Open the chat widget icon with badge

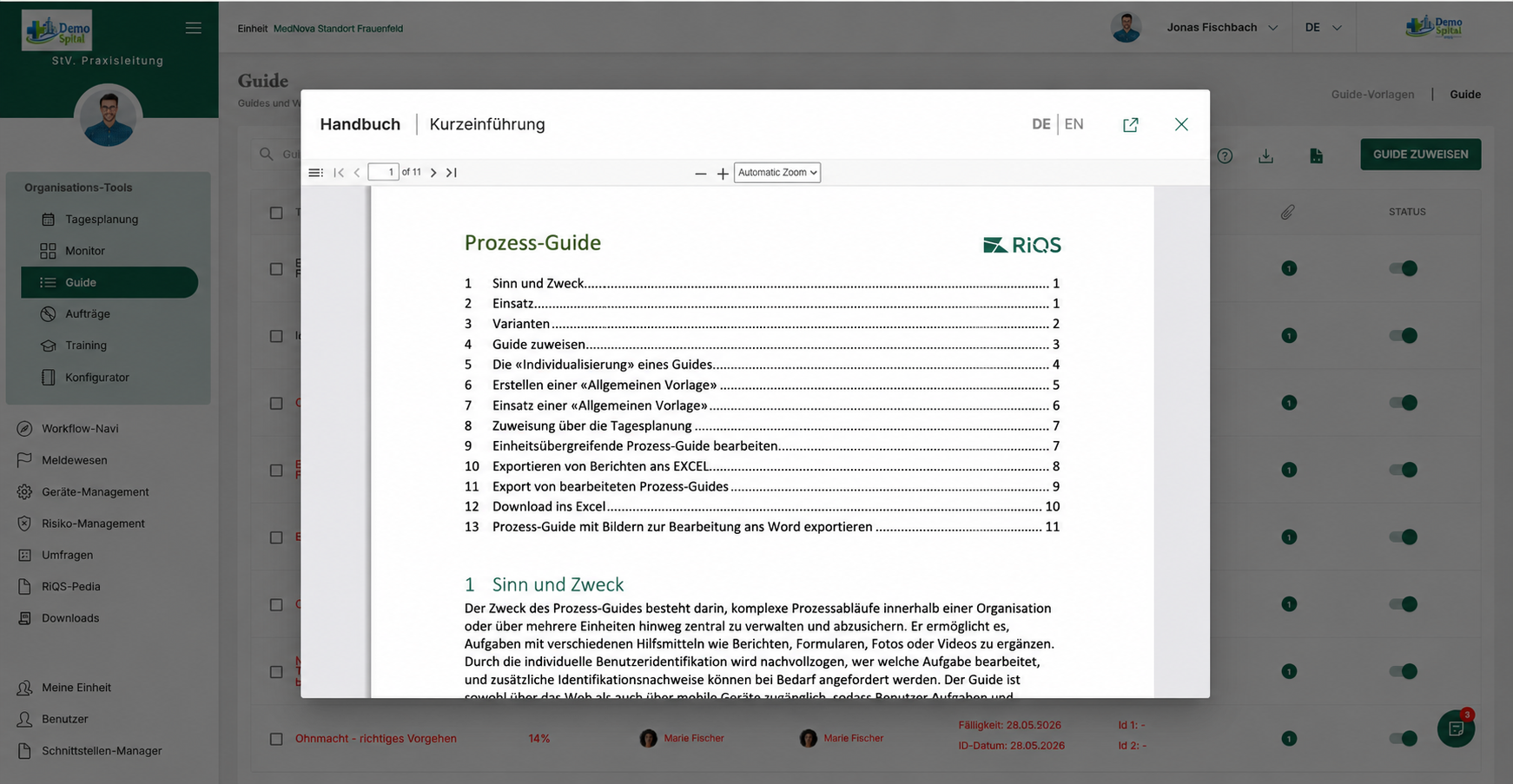click(1457, 728)
